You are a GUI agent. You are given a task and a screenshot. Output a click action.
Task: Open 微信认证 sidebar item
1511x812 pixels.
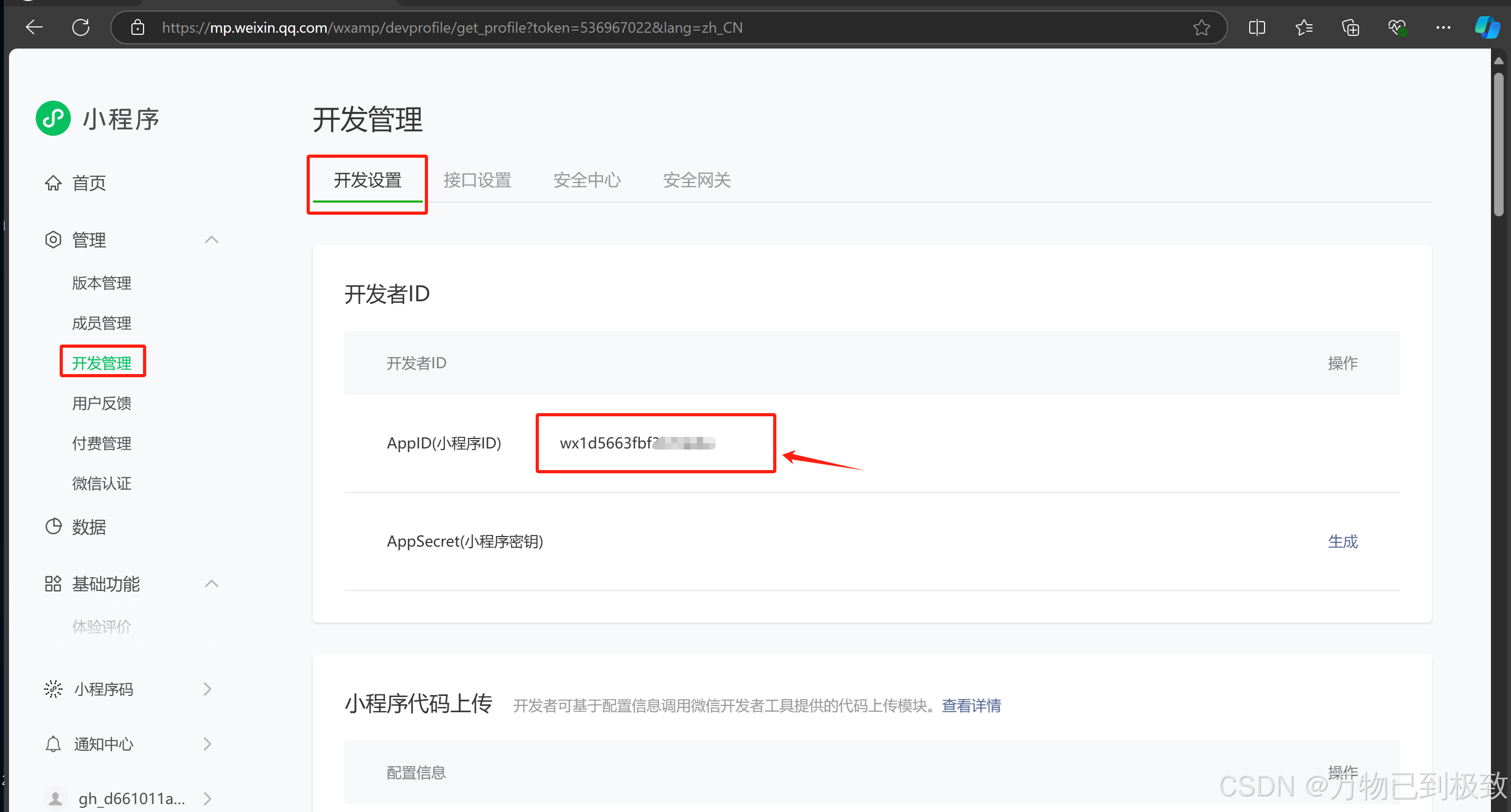[101, 483]
